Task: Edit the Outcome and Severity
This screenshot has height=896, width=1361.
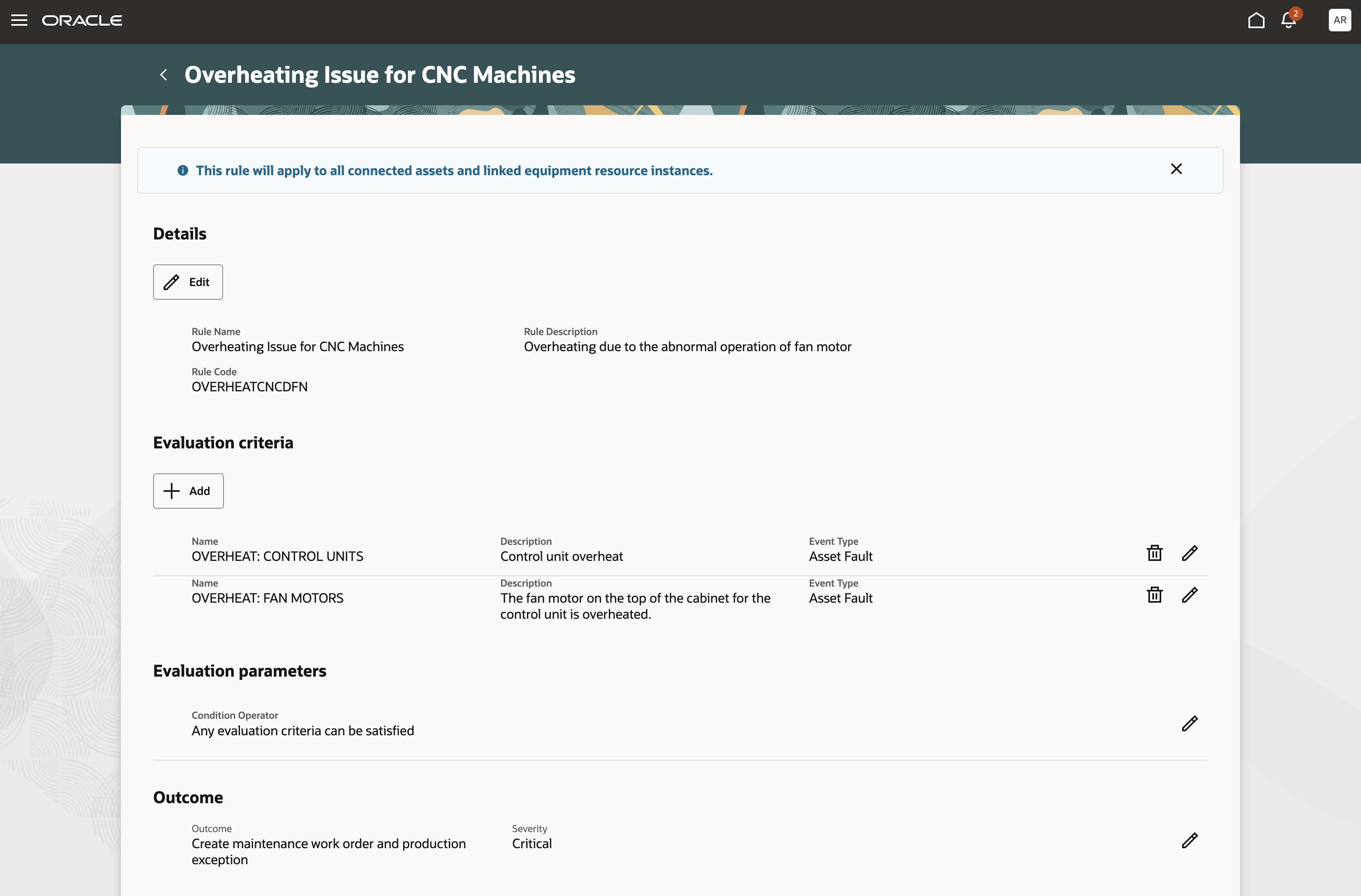Action: pos(1189,840)
